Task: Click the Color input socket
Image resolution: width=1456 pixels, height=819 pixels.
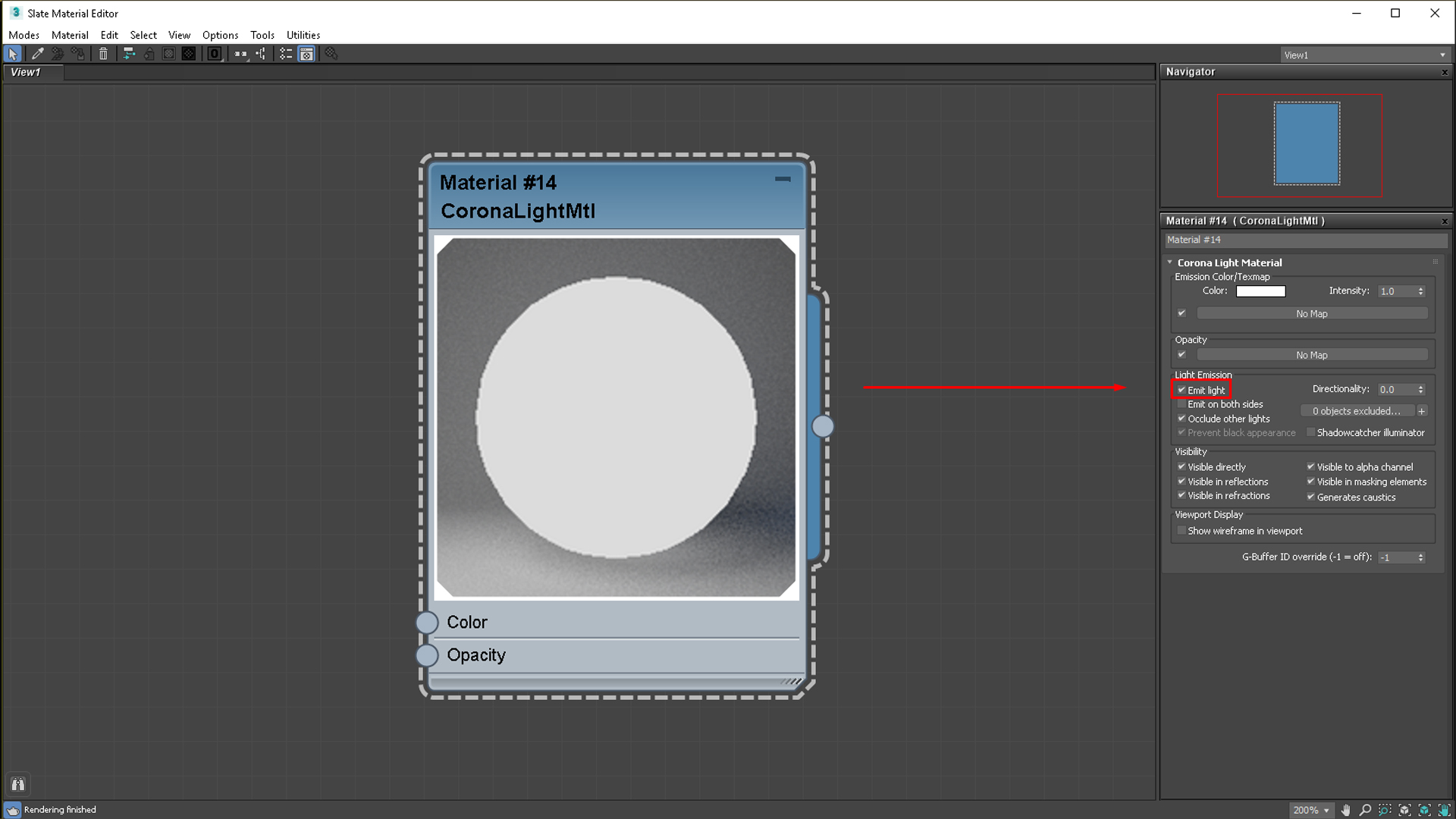Action: [427, 623]
